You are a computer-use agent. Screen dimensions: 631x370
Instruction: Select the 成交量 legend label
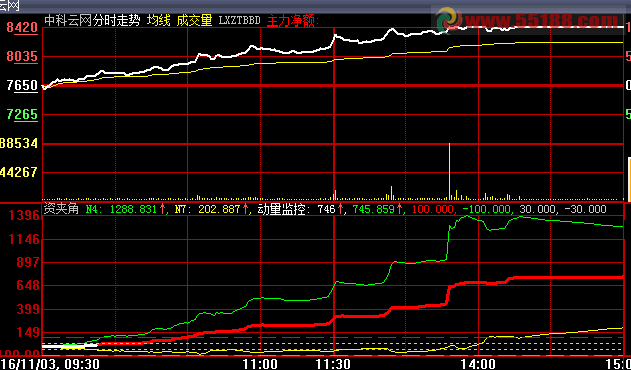(194, 20)
